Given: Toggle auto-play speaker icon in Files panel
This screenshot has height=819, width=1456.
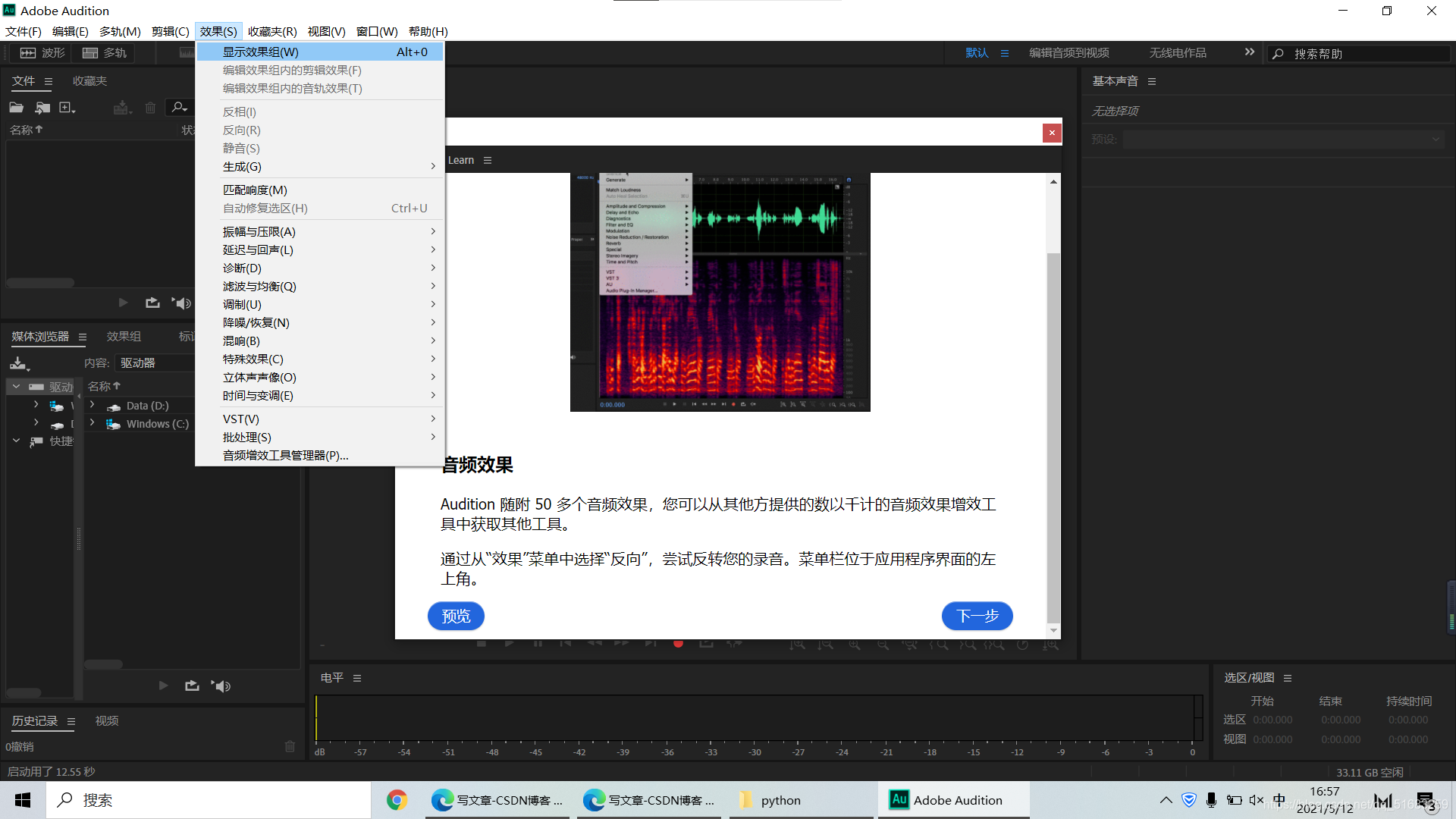Looking at the screenshot, I should tap(181, 303).
